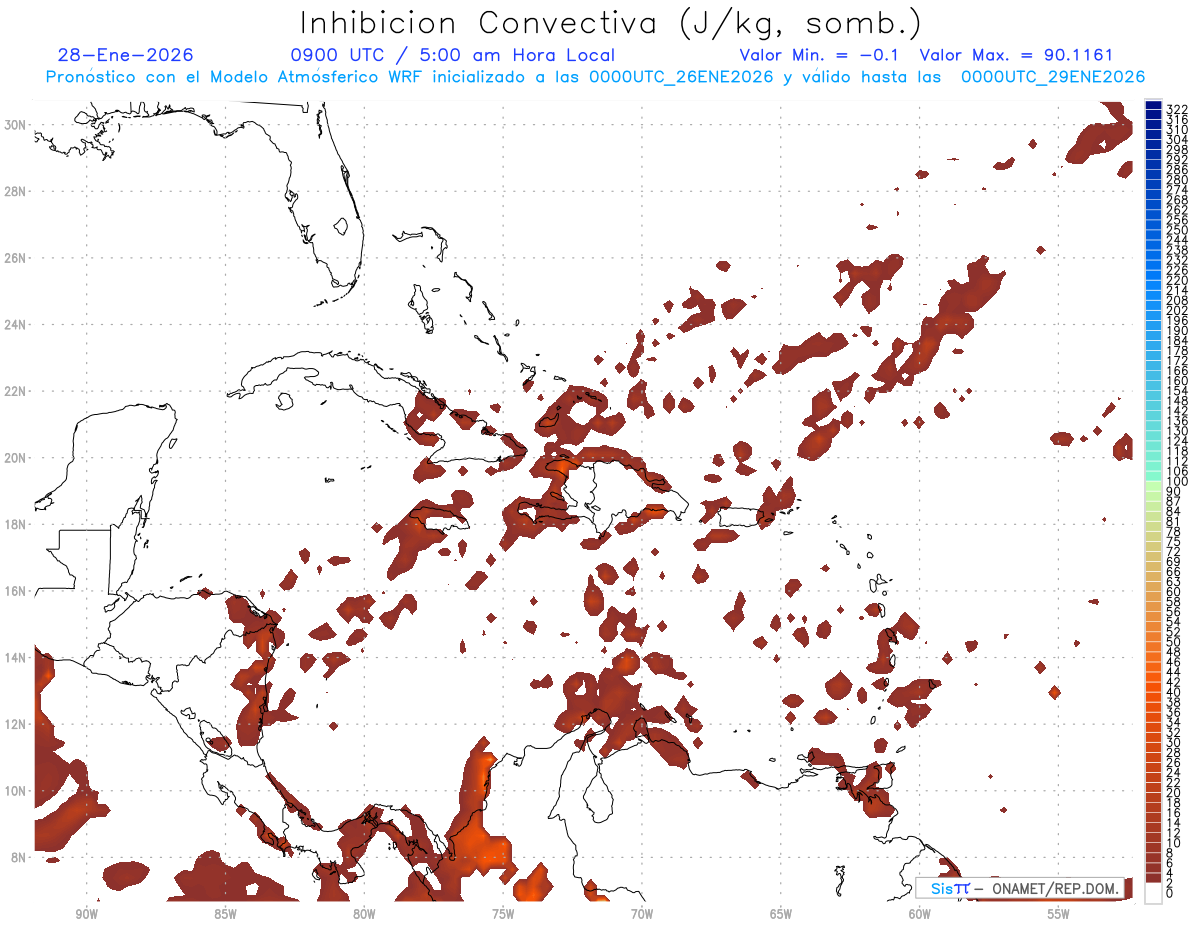Click the 65W longitude label

(x=781, y=914)
